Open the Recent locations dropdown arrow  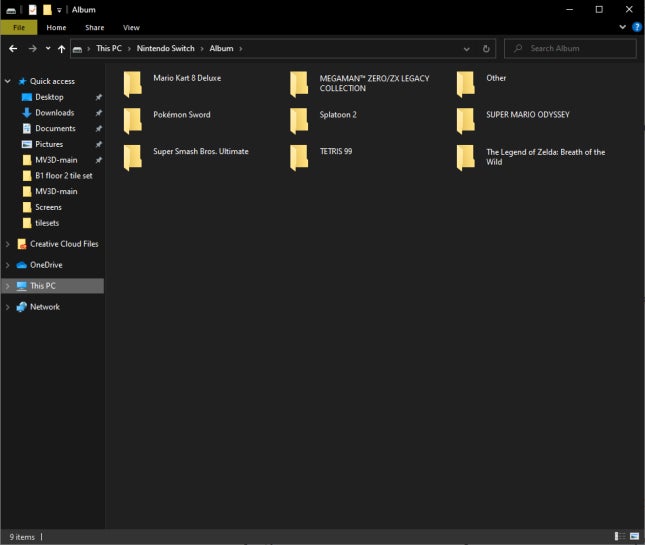tap(48, 49)
